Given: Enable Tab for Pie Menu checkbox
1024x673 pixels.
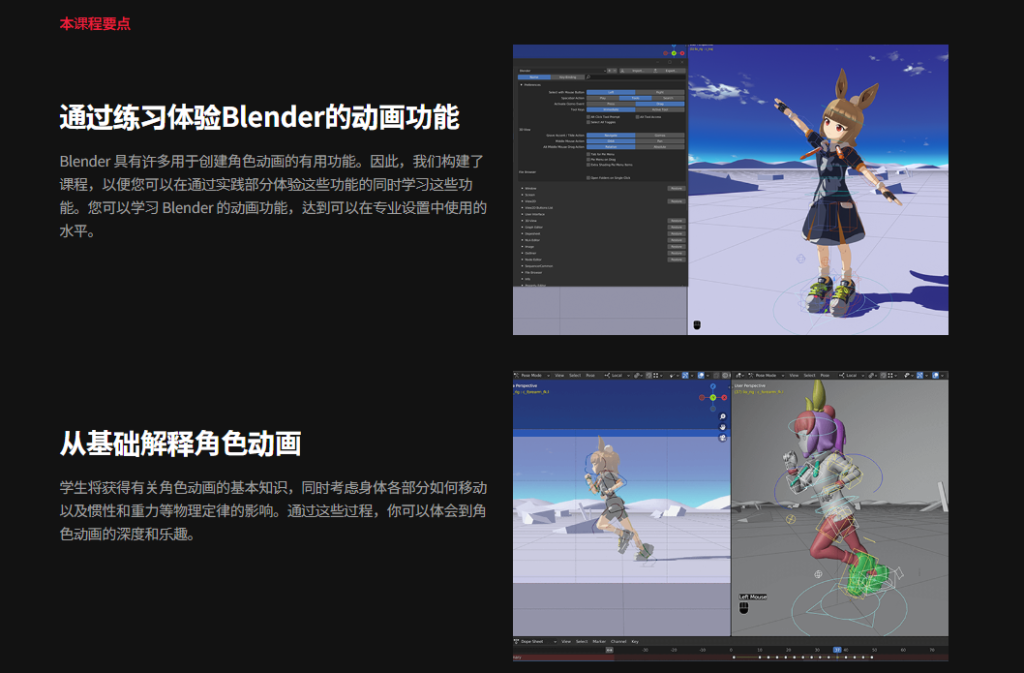Looking at the screenshot, I should (x=588, y=154).
